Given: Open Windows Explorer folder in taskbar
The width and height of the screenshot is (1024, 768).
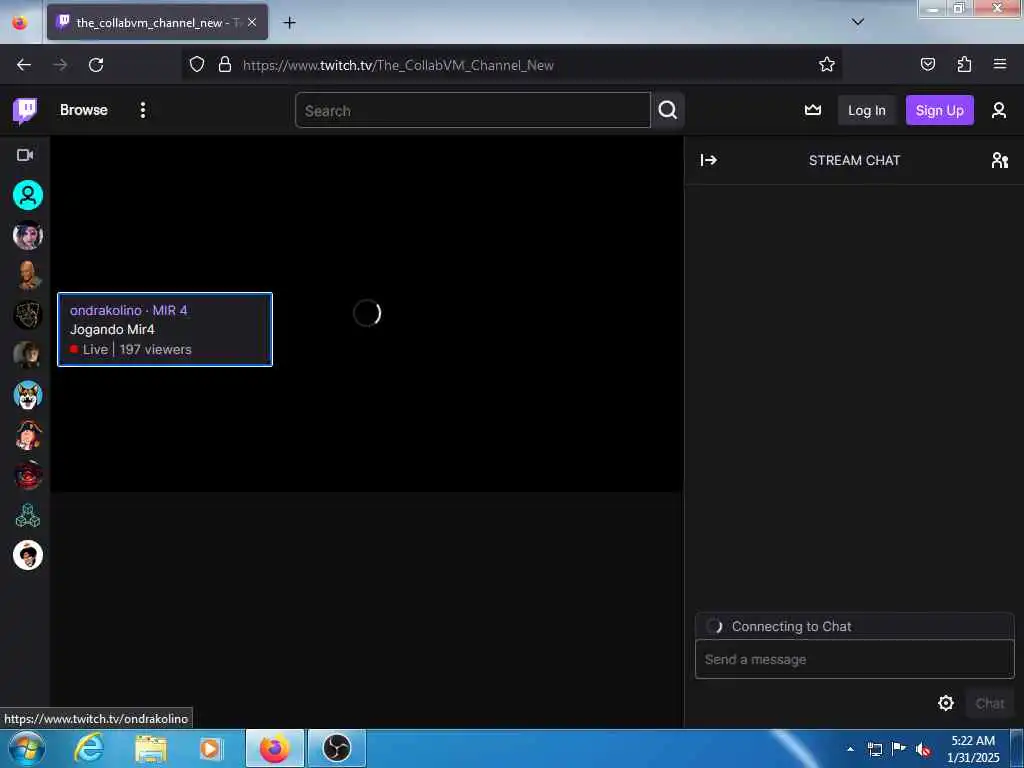Looking at the screenshot, I should click(151, 748).
